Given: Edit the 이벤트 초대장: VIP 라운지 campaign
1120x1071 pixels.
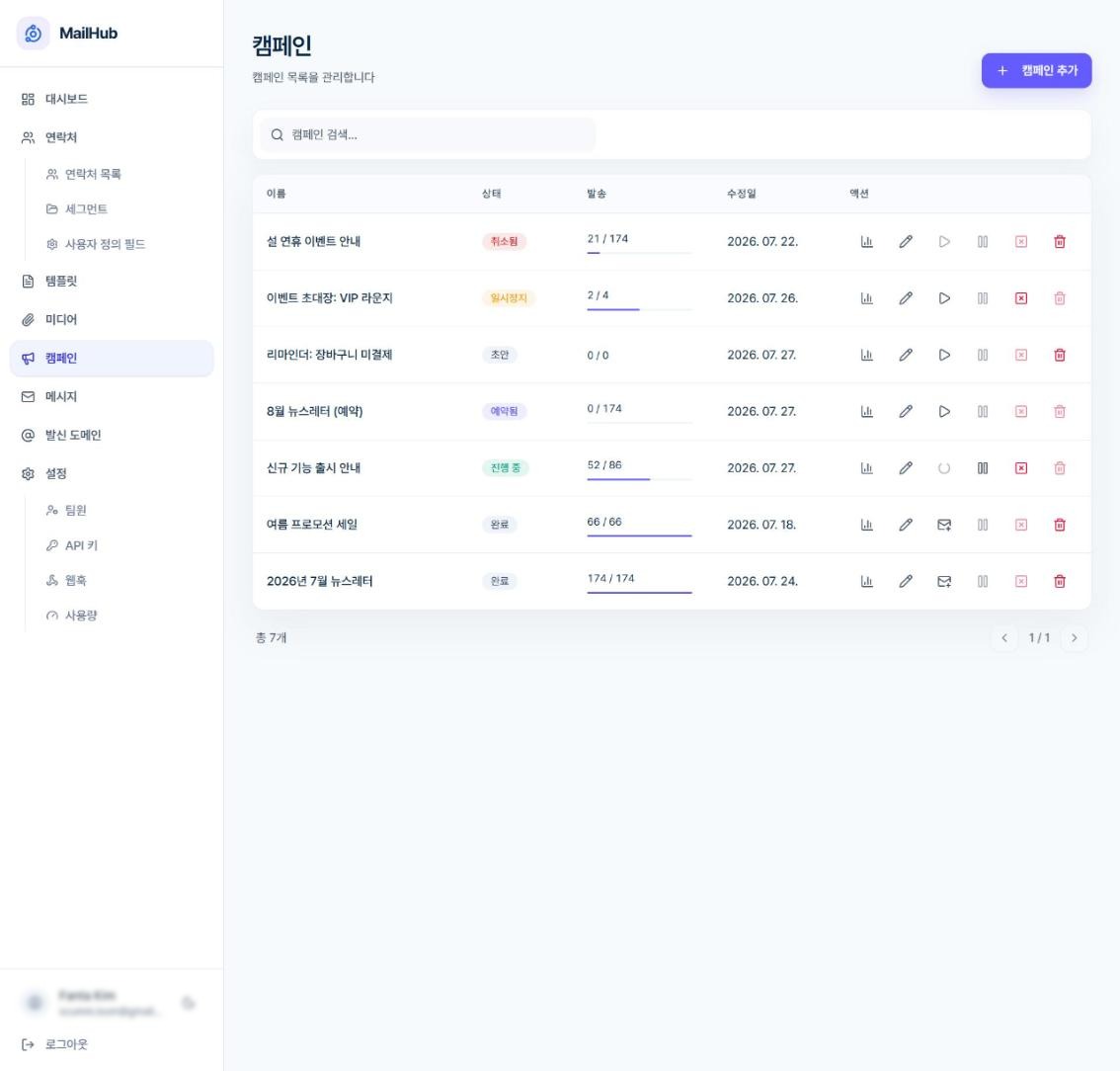Looking at the screenshot, I should tap(905, 298).
